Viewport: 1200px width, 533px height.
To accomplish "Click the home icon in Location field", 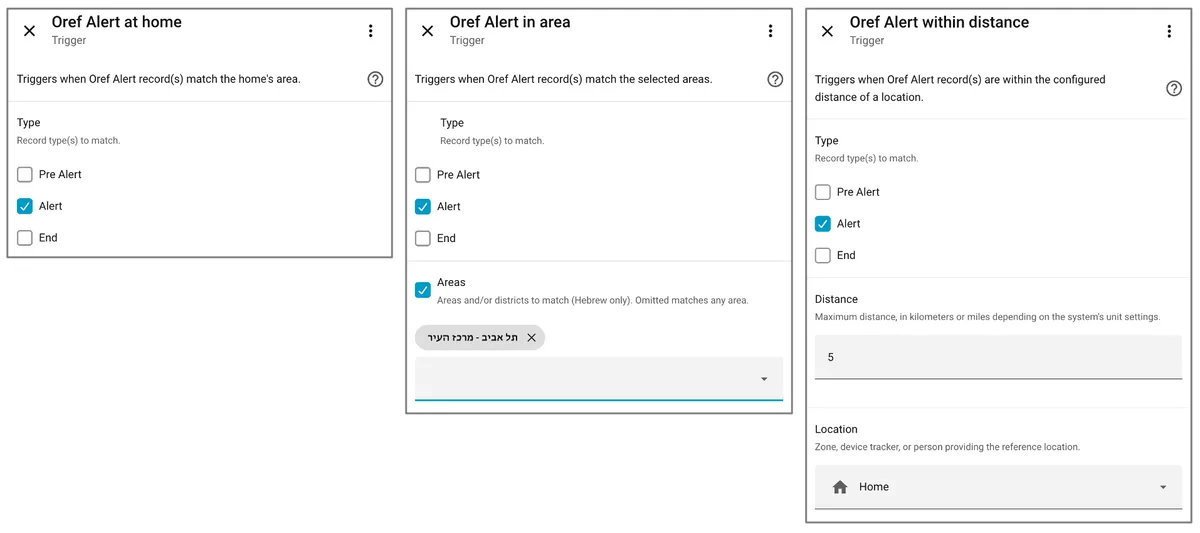I will tap(840, 487).
